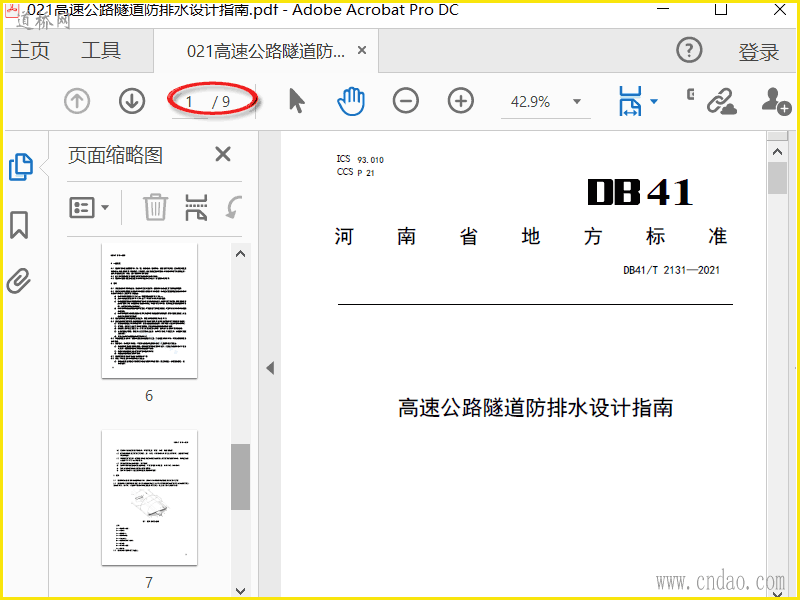Open the attachments paperclip panel
The height and width of the screenshot is (600, 800).
point(19,281)
